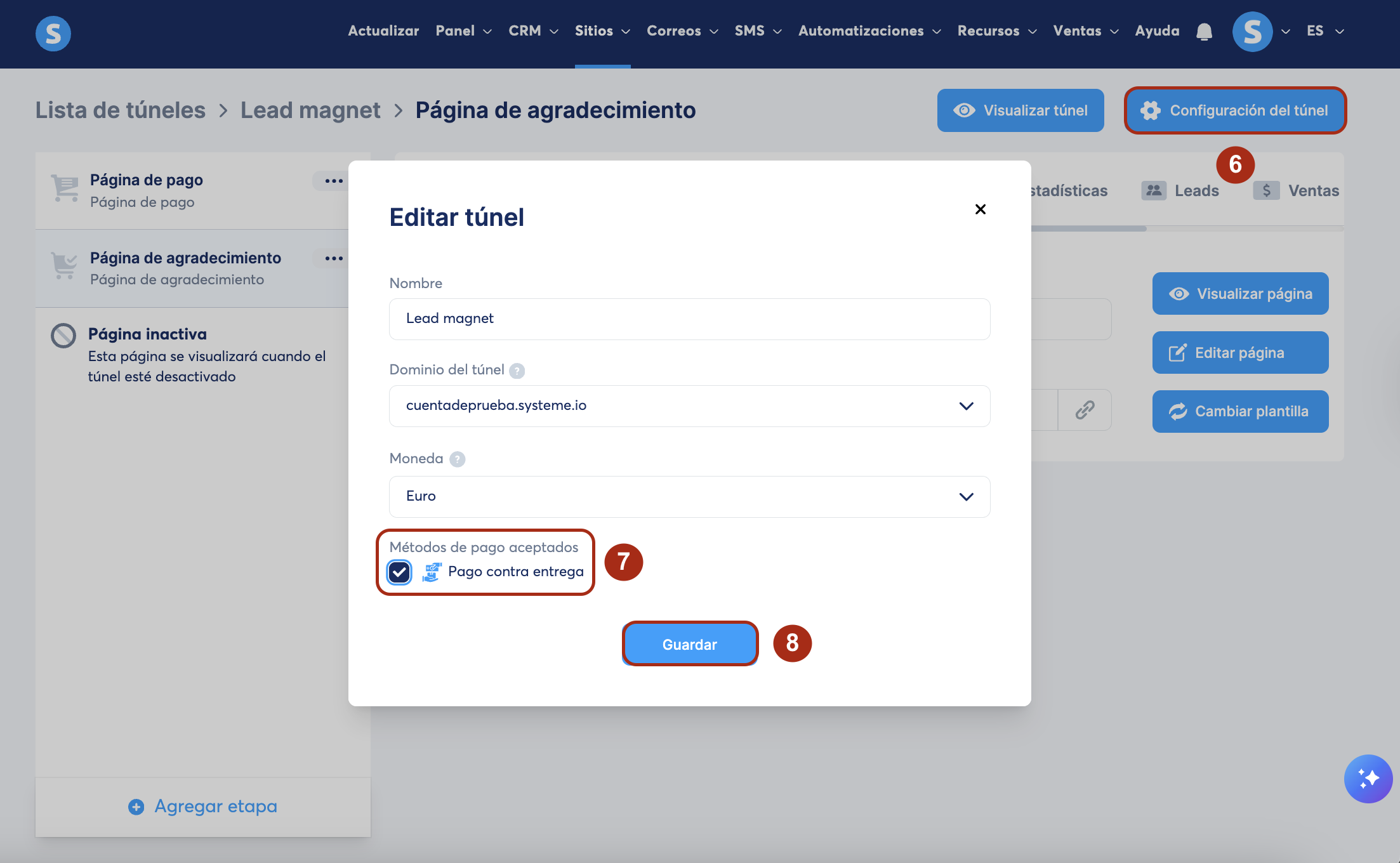Click the copy link chain icon
This screenshot has height=863, width=1400.
(x=1085, y=410)
